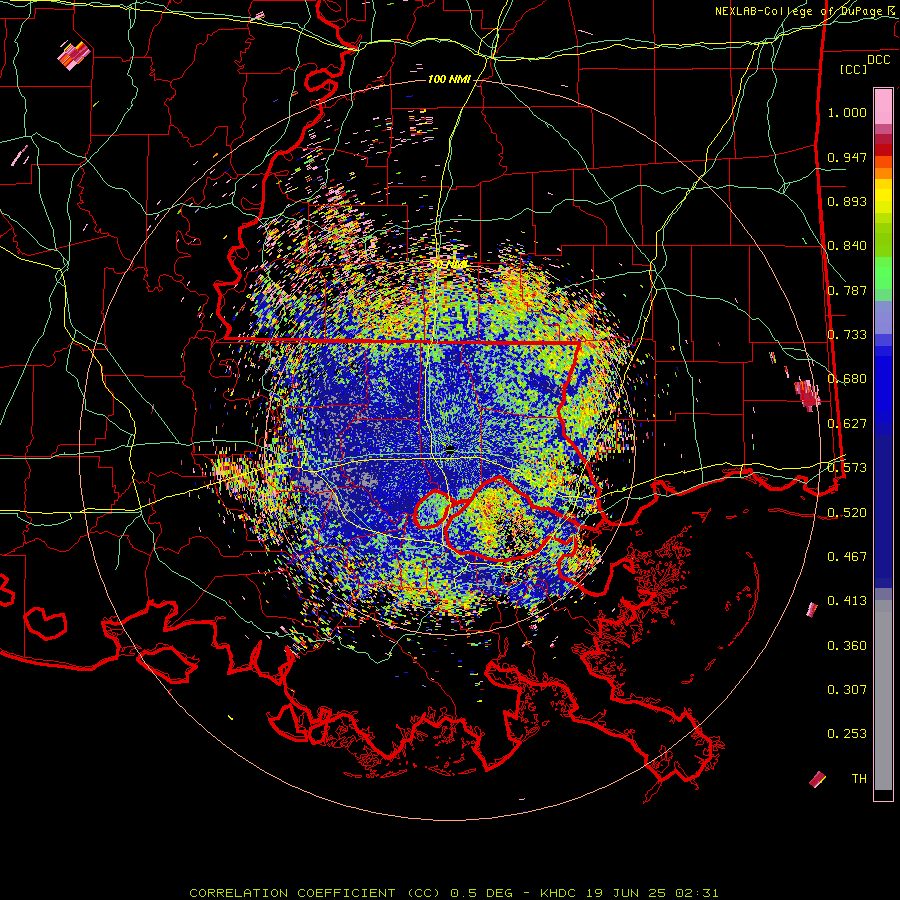Pick the red swatch on the color bar
Viewport: 900px width, 900px height.
pos(883,150)
